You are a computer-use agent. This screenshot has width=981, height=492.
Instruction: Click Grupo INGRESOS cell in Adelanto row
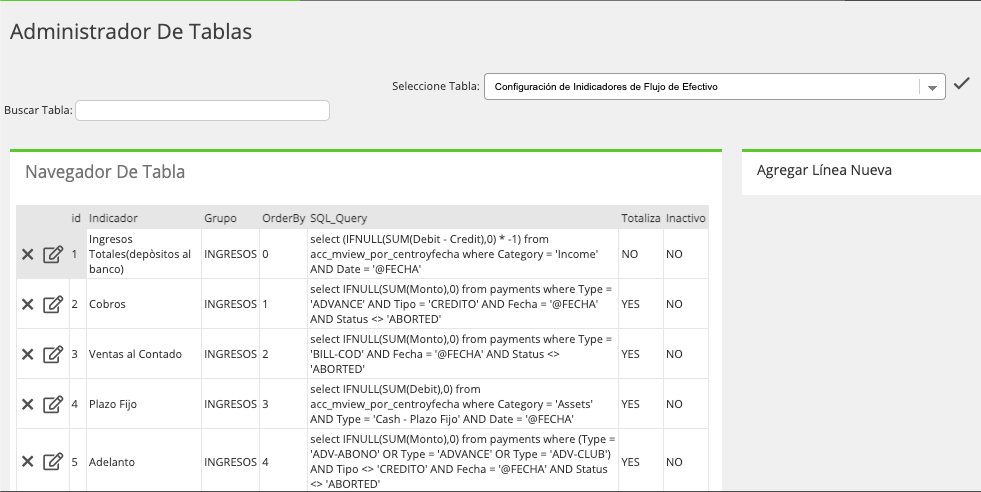point(230,462)
